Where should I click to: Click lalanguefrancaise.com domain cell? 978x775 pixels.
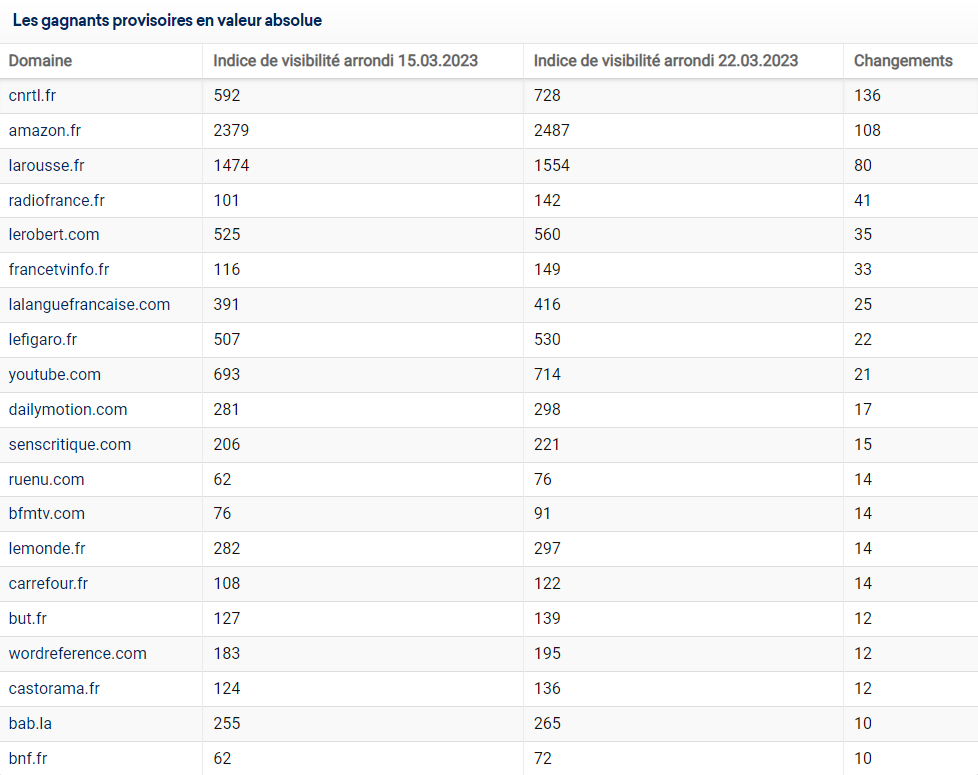click(89, 305)
